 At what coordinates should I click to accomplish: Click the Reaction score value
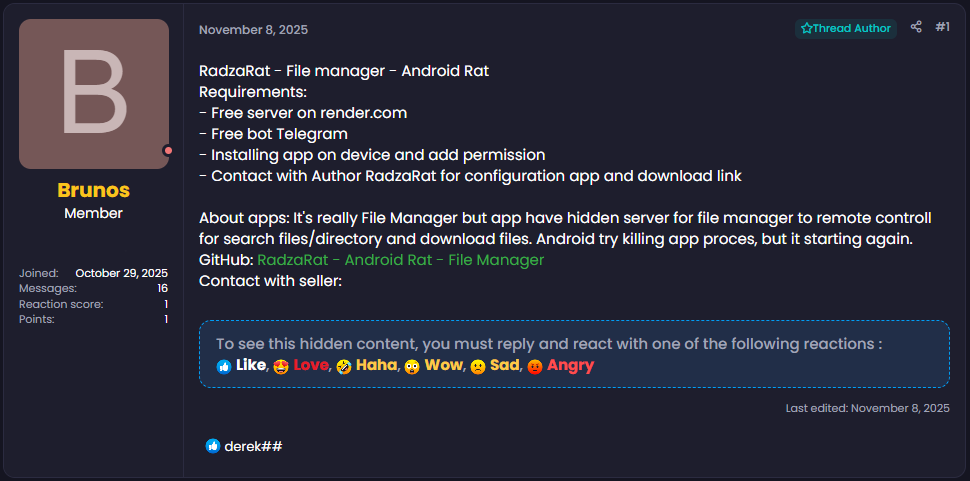pyautogui.click(x=166, y=304)
